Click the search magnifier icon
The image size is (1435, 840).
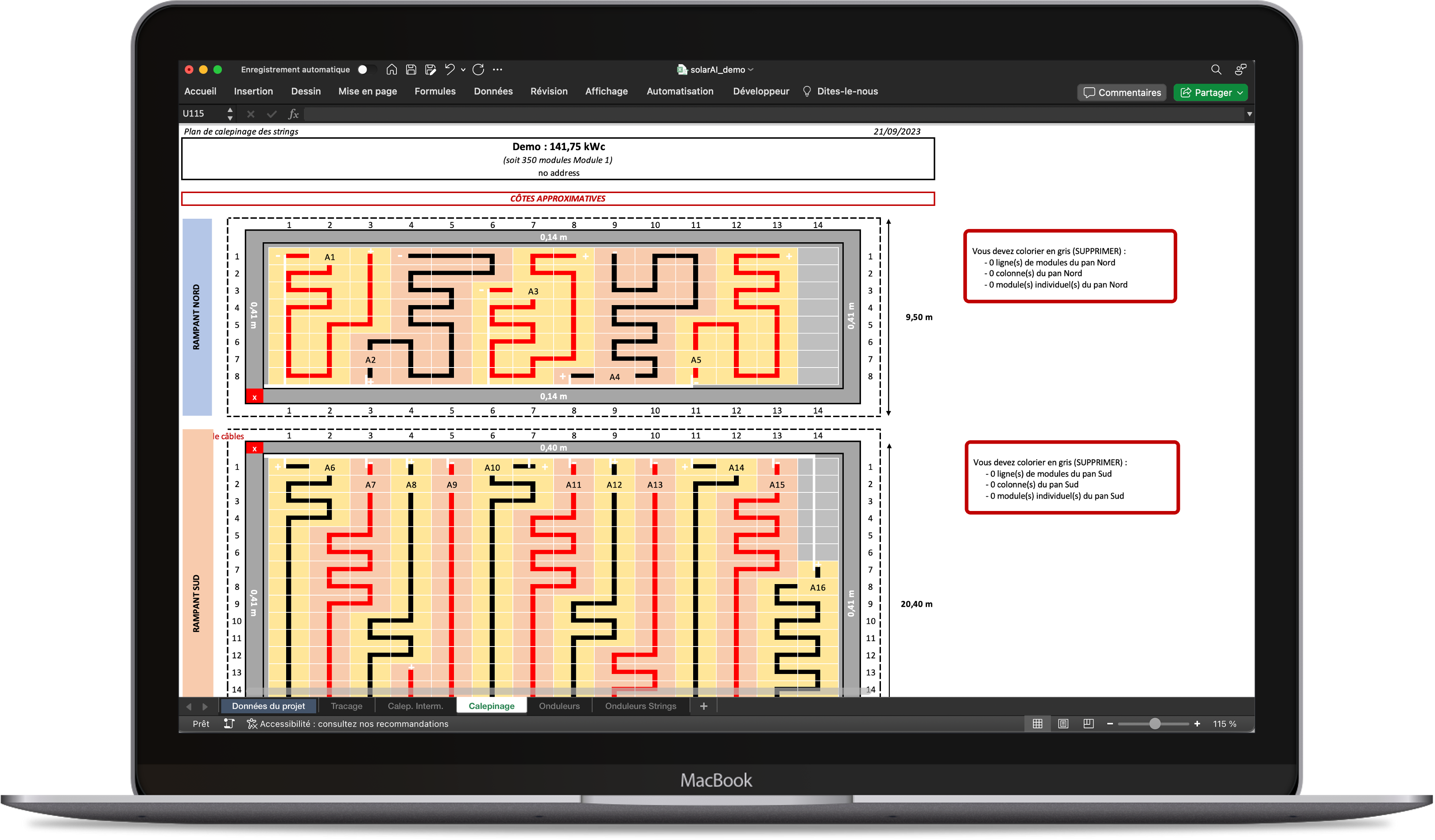1216,70
